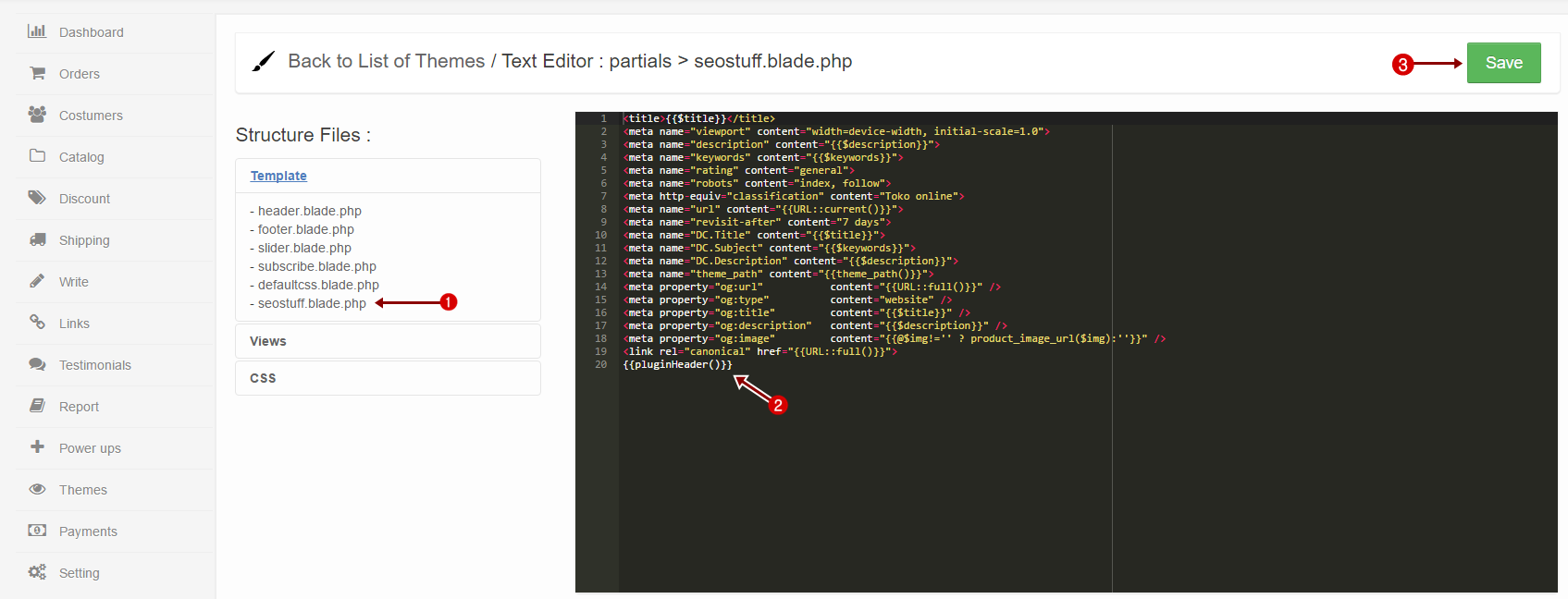
Task: Click the Report book icon
Action: (x=37, y=405)
